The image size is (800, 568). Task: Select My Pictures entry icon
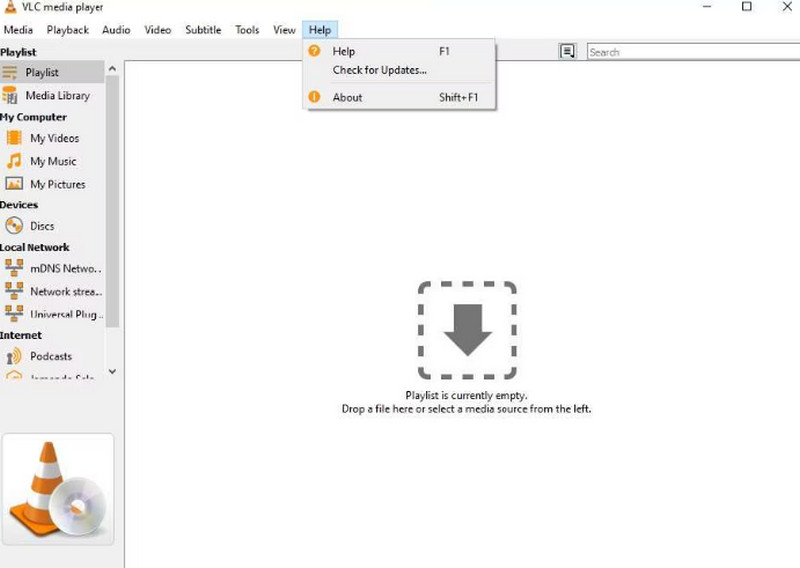click(x=14, y=185)
